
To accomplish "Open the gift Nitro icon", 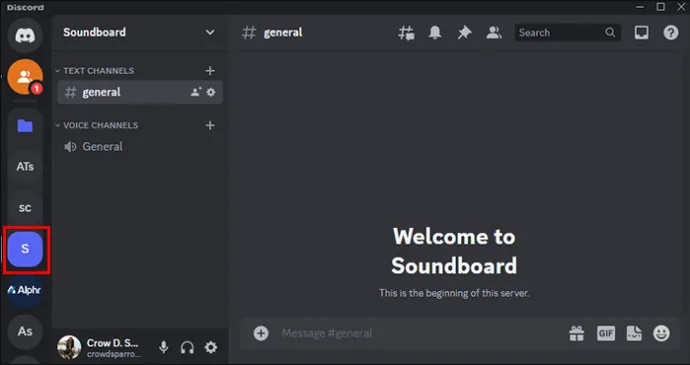I will pyautogui.click(x=576, y=333).
